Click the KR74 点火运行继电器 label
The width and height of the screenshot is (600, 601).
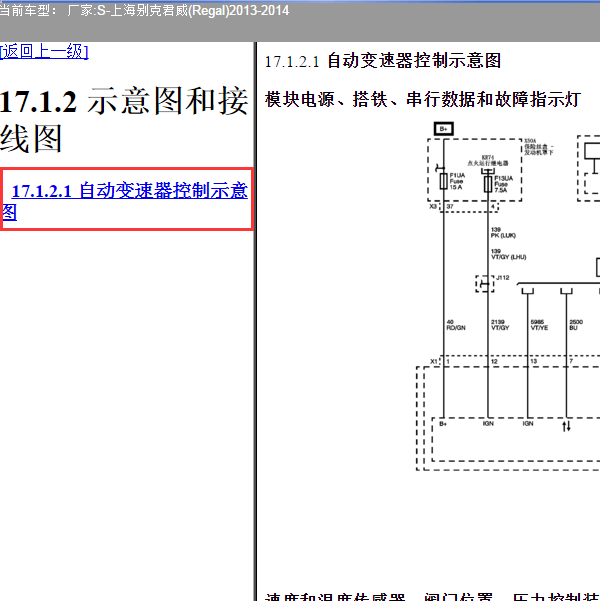click(x=488, y=160)
